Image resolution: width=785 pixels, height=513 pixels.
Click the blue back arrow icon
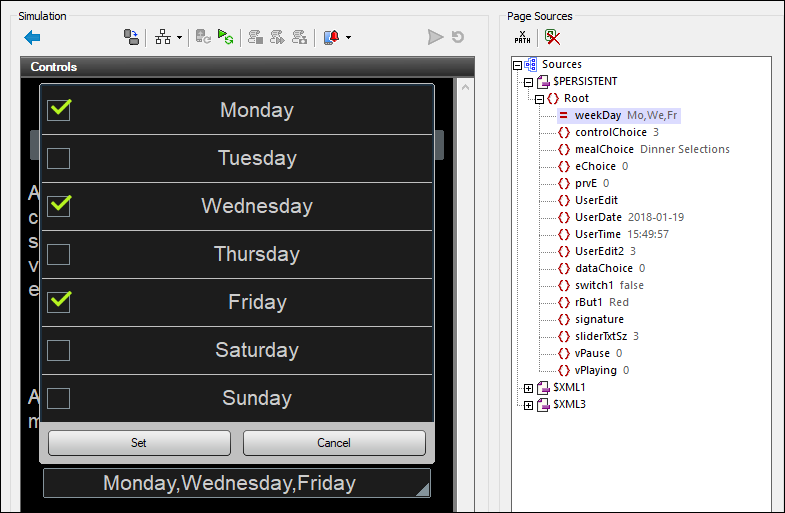click(x=32, y=37)
